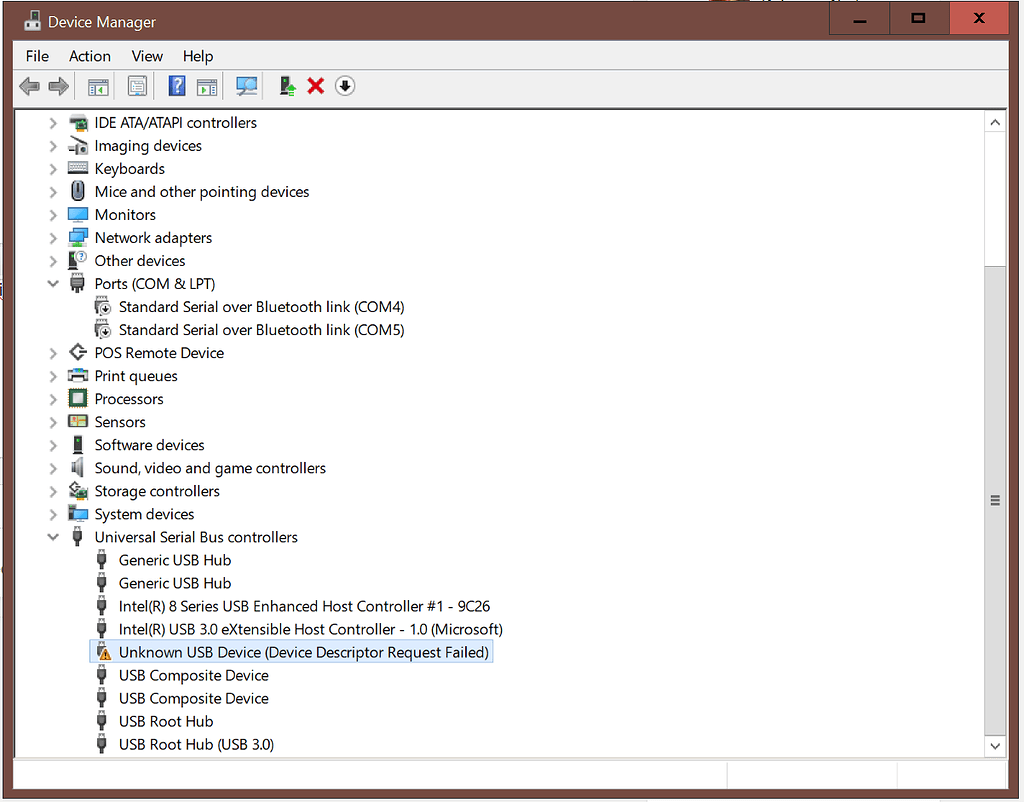
Task: Expand the Network adapters category
Action: (53, 237)
